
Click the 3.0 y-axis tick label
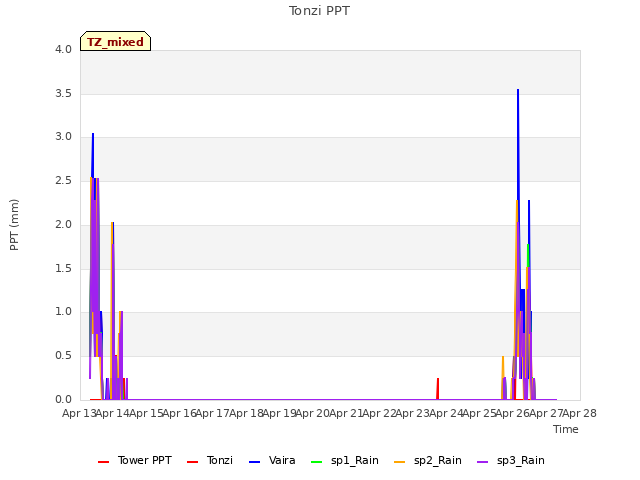tap(63, 137)
